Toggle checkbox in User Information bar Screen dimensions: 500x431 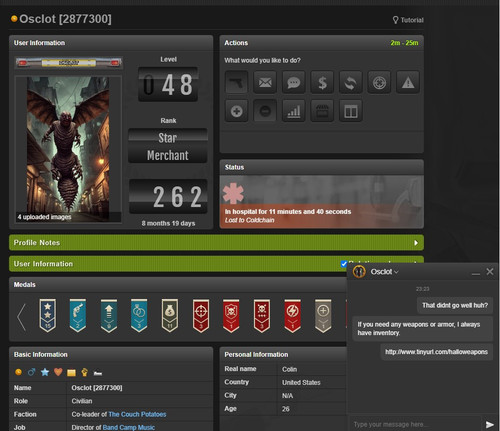[x=344, y=264]
